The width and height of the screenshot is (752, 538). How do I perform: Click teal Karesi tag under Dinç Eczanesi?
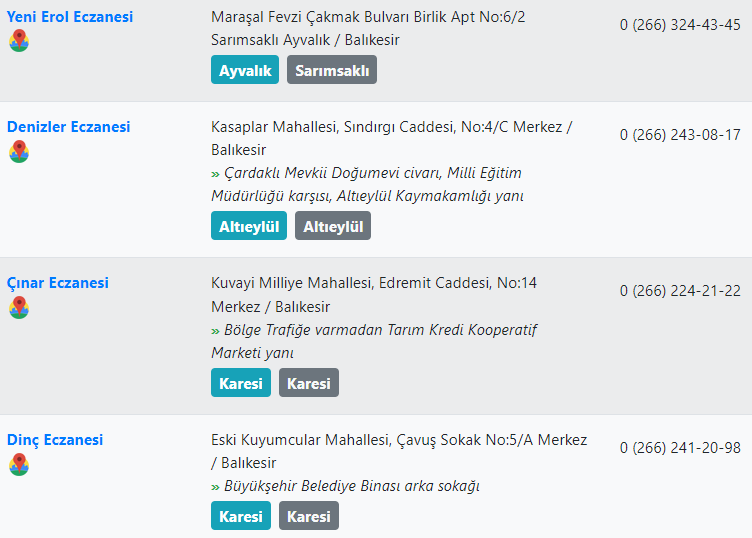(241, 515)
